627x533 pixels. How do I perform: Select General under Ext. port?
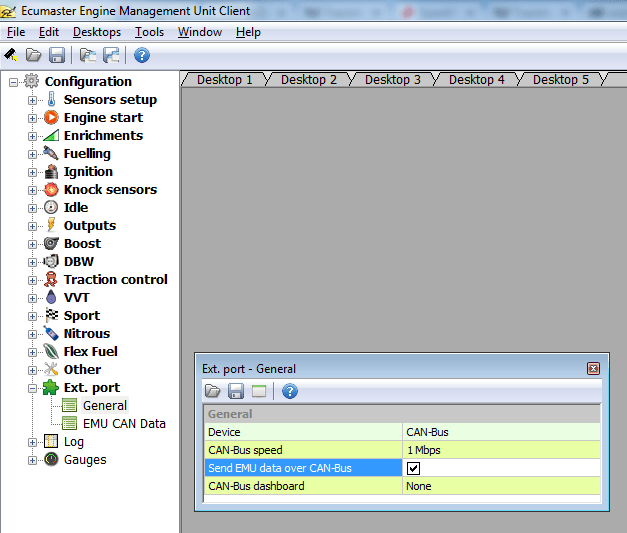click(x=105, y=405)
